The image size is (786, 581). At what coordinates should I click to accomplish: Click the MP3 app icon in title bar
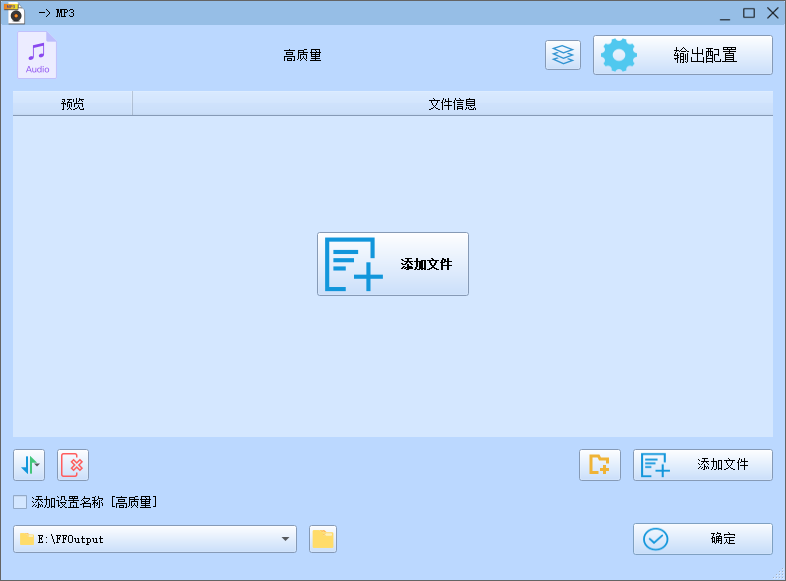(14, 14)
